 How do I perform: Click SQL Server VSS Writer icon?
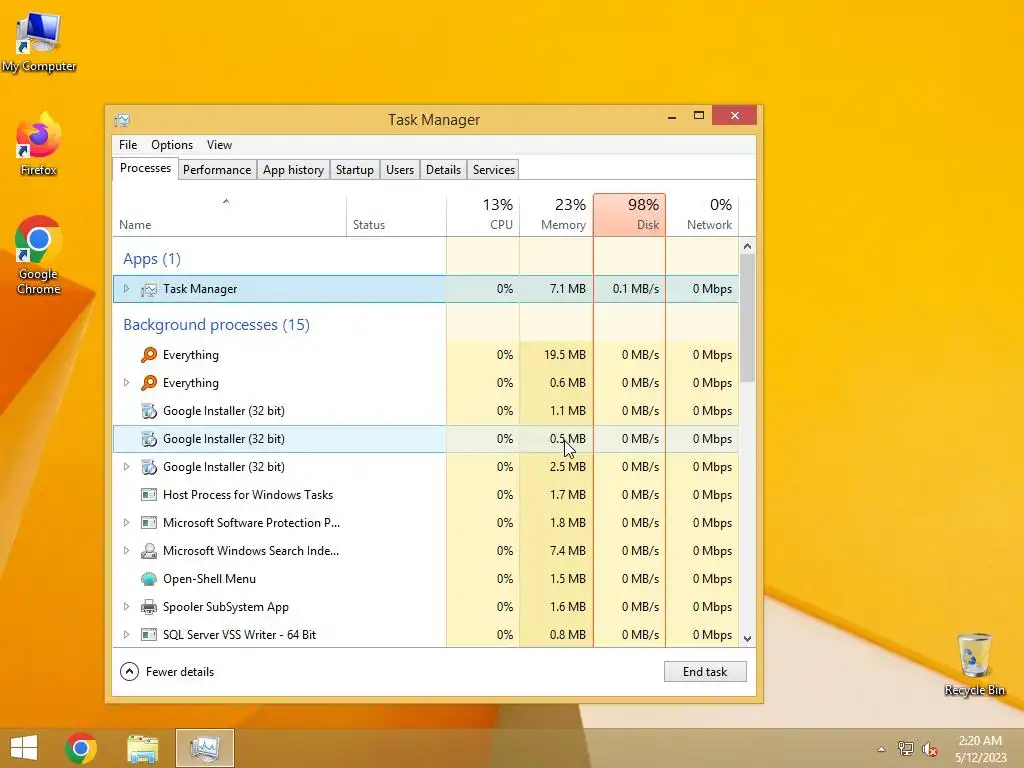click(x=149, y=635)
